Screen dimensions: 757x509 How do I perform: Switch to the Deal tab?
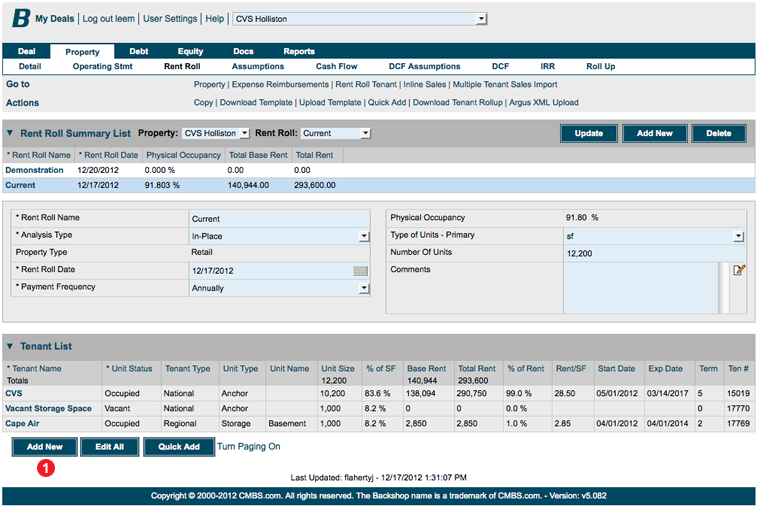point(27,51)
